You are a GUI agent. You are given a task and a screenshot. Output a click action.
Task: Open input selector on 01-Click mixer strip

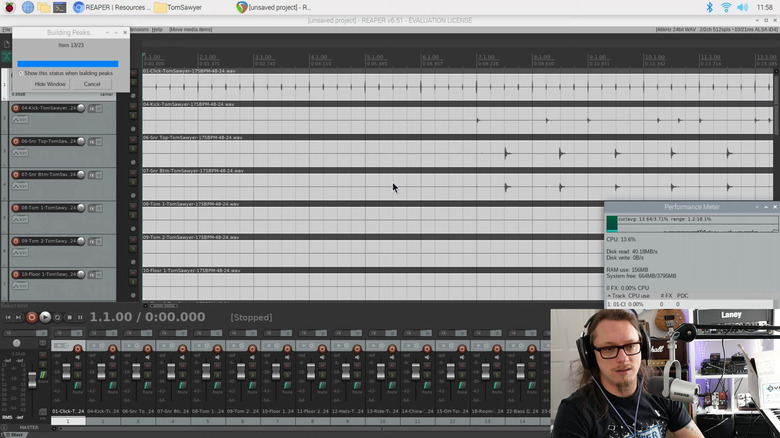tap(60, 346)
